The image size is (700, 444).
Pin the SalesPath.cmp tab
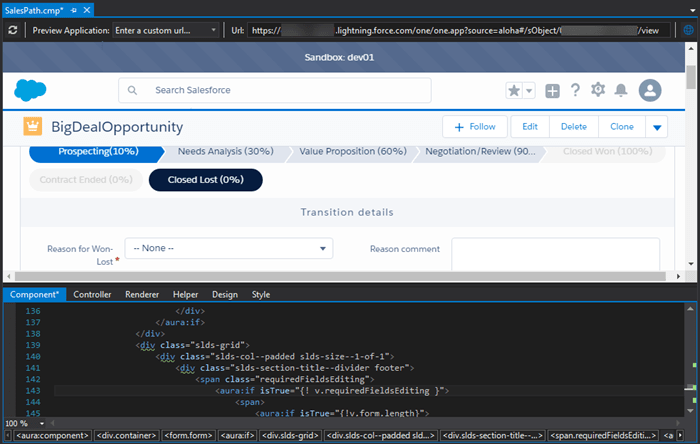coord(74,10)
